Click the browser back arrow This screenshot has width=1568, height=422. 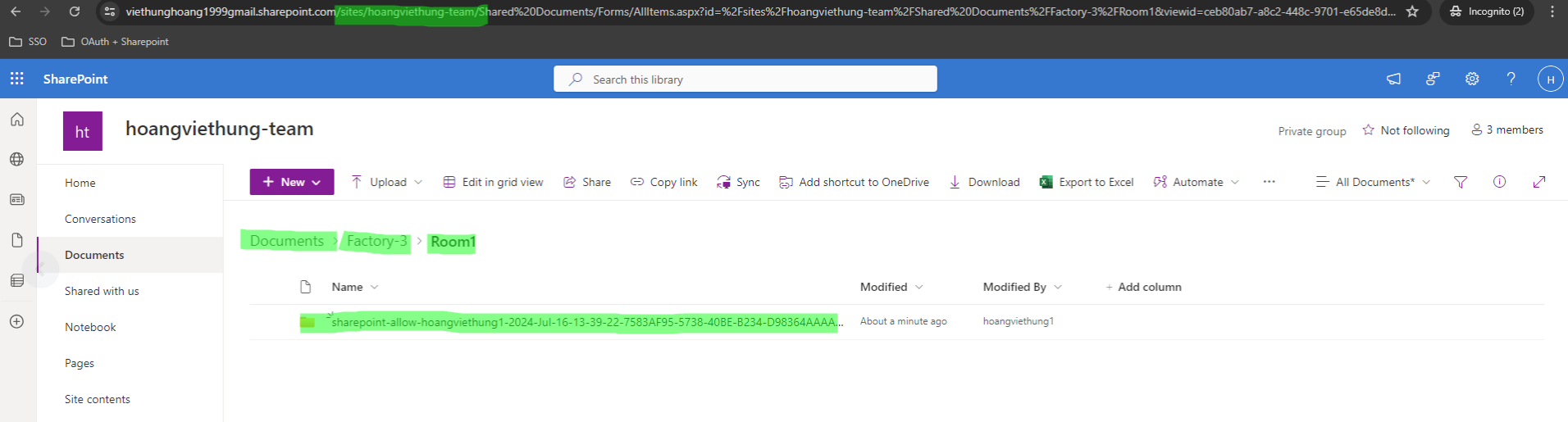[16, 11]
